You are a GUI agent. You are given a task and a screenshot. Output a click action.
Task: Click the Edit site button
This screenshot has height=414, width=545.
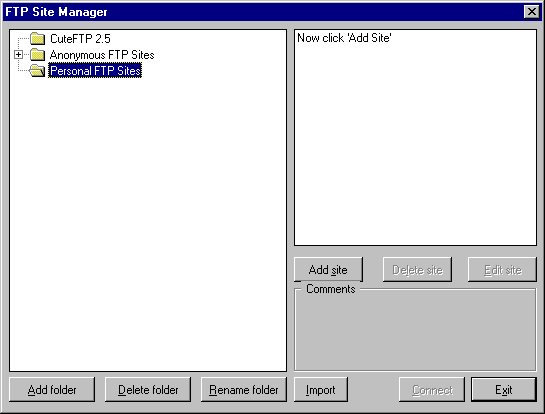[502, 270]
